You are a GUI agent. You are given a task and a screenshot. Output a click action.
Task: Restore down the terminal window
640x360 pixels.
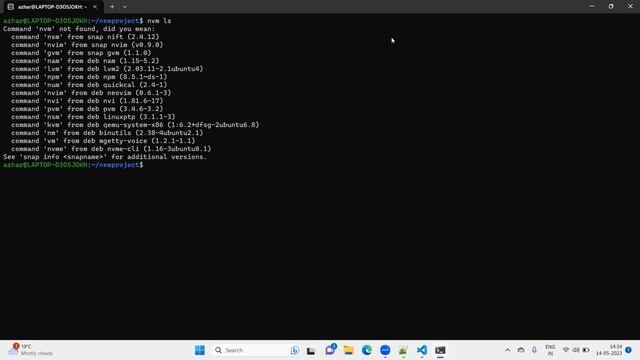tap(611, 7)
